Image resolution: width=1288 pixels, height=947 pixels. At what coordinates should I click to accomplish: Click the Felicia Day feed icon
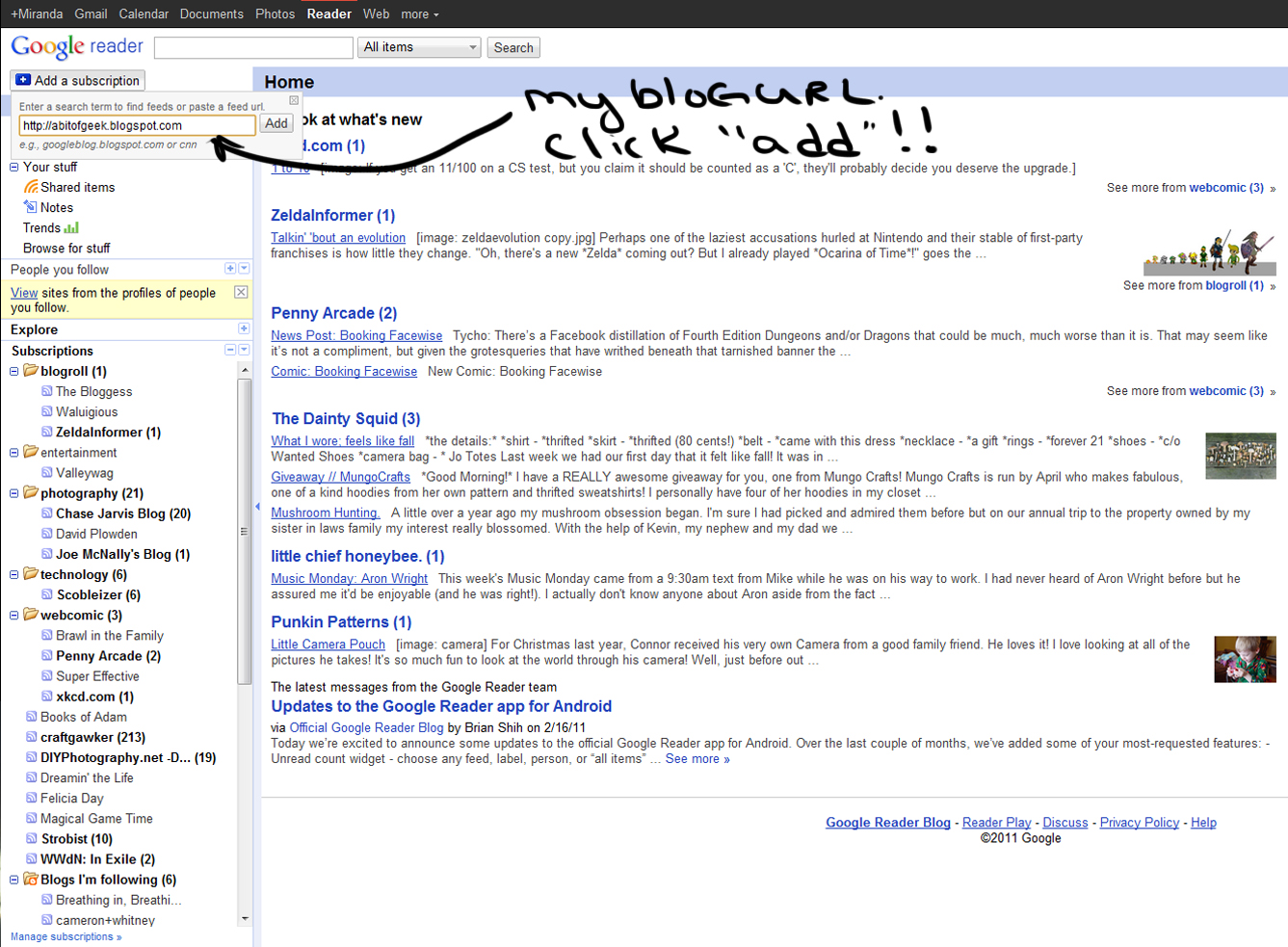tap(32, 798)
